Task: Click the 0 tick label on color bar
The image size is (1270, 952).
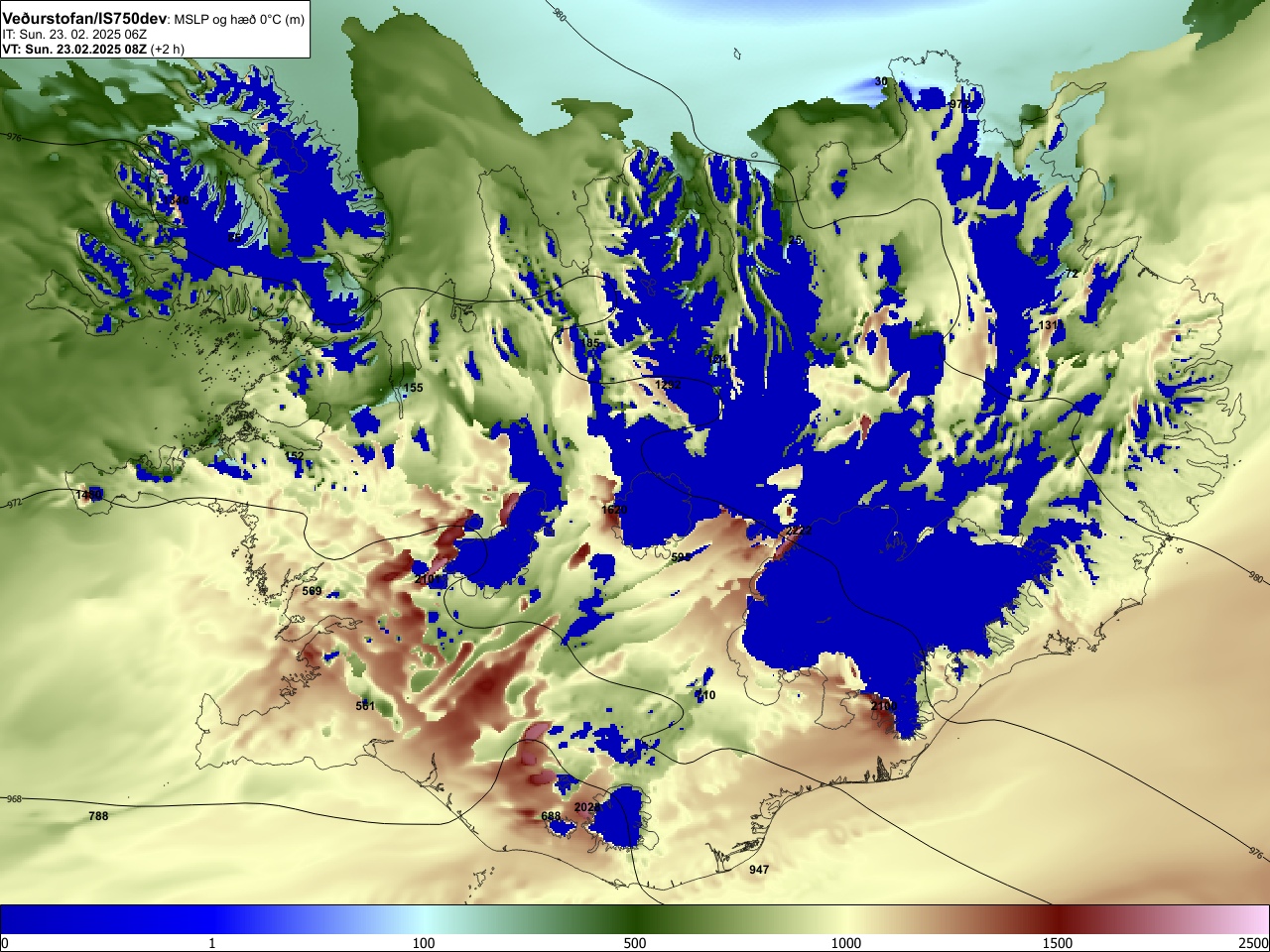Action: click(5, 943)
